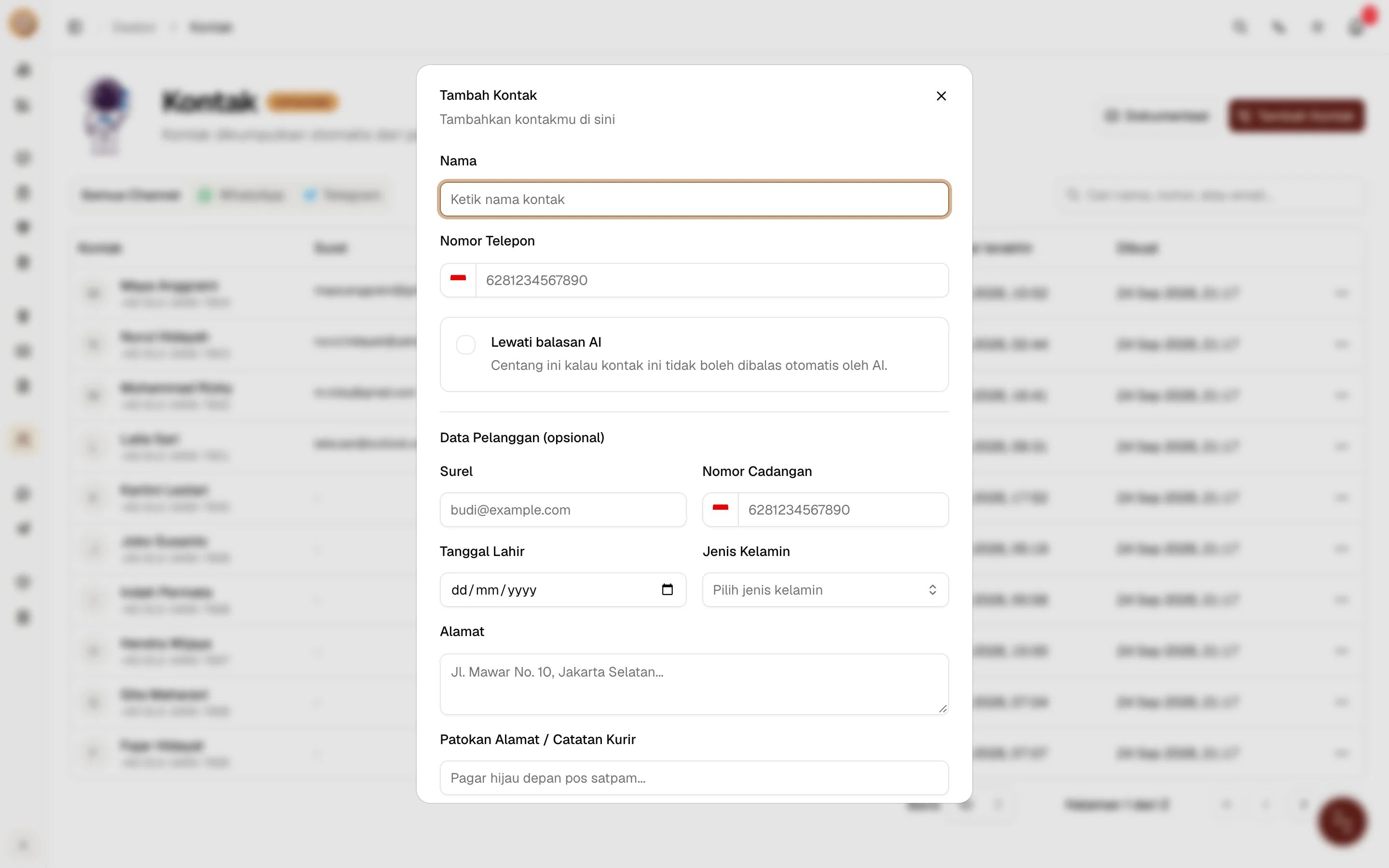This screenshot has width=1389, height=868.
Task: Click the notification bell with red badge
Action: pos(1357,27)
